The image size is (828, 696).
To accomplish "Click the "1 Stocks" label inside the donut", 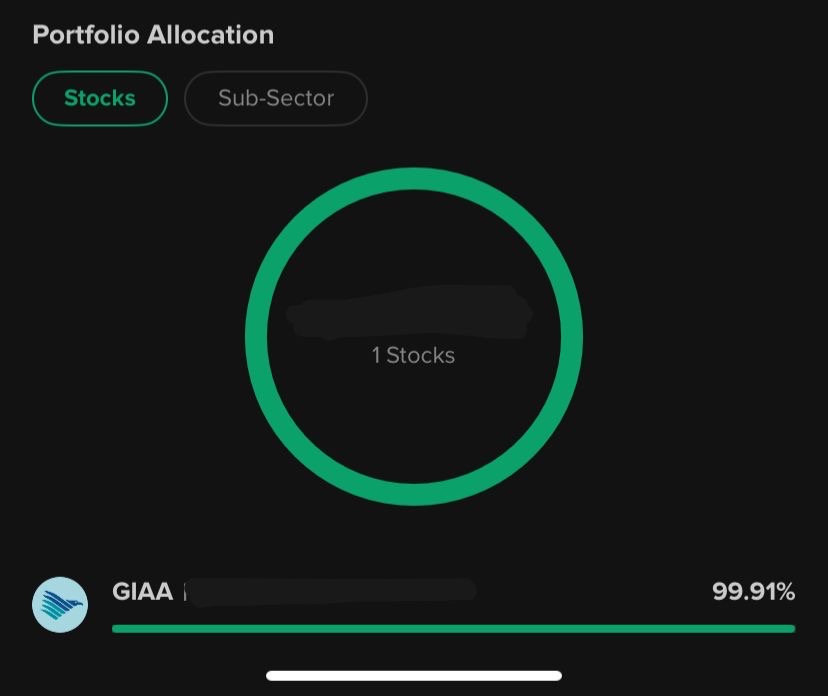I will 413,355.
